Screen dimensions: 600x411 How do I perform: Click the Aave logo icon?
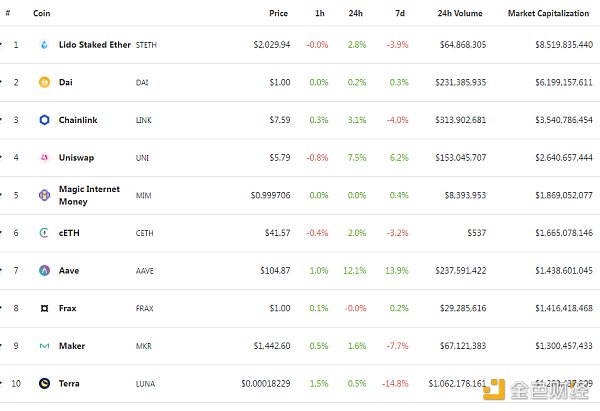tap(44, 270)
